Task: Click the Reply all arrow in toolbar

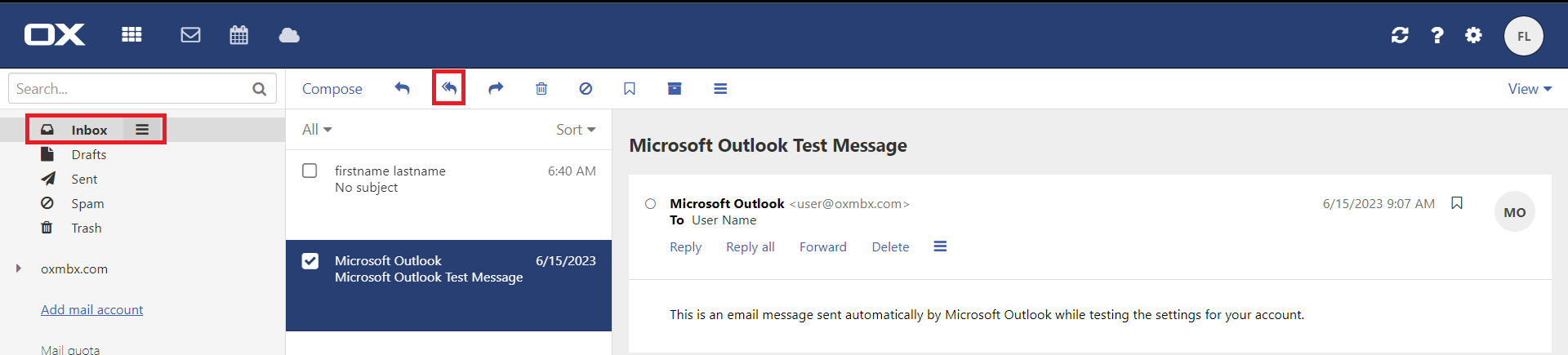Action: (448, 88)
